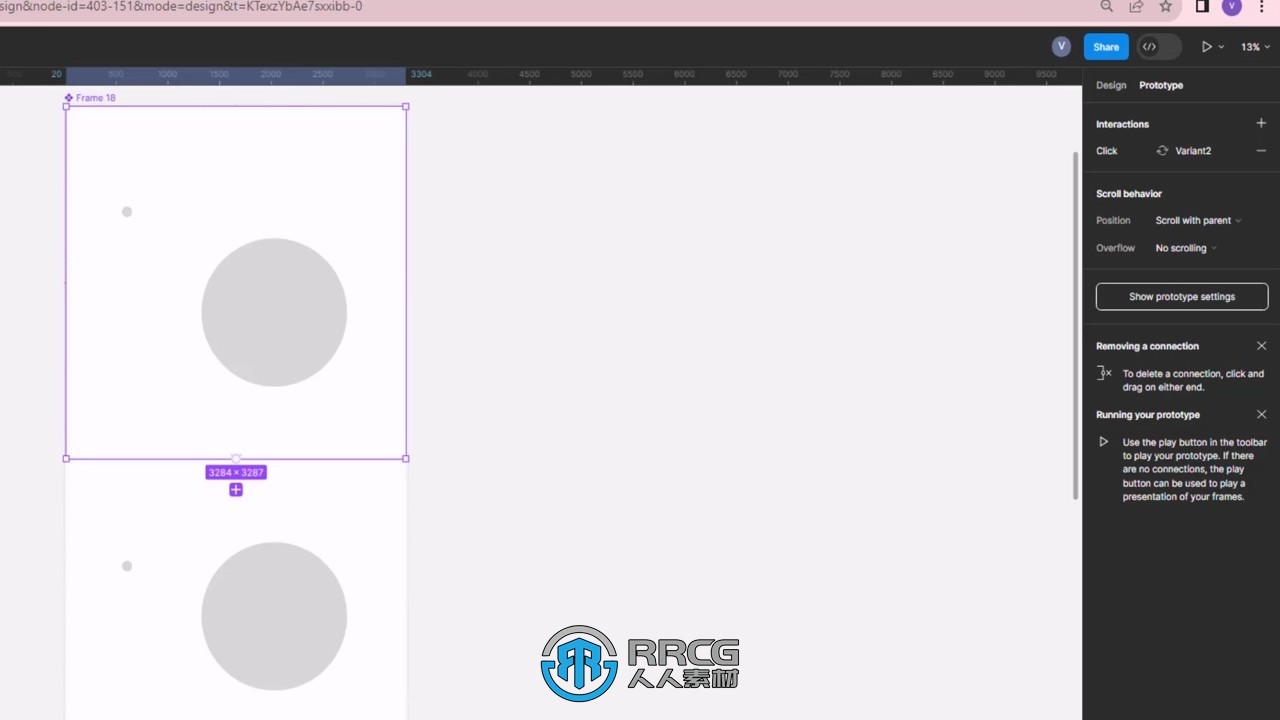This screenshot has width=1280, height=720.
Task: Dismiss the Removing a connection tip
Action: (1261, 346)
